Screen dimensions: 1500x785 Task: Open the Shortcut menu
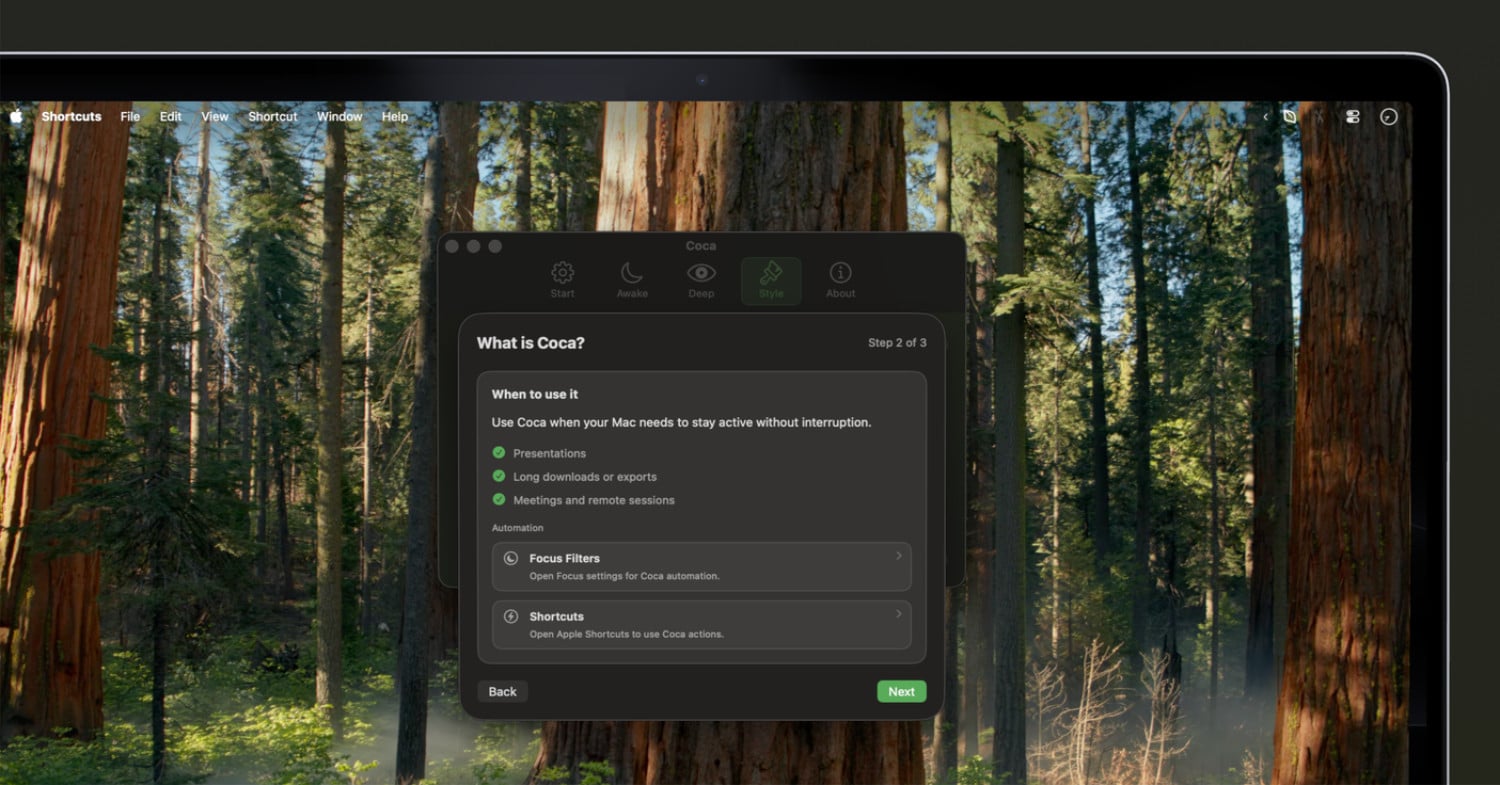tap(273, 117)
